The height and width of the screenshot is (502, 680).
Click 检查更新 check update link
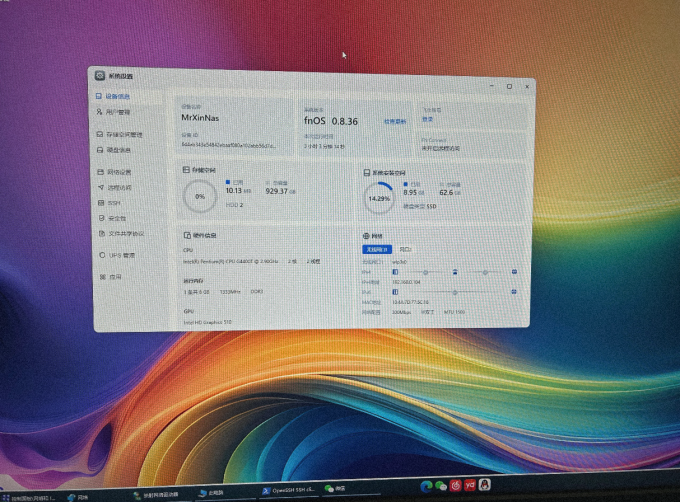click(x=395, y=122)
